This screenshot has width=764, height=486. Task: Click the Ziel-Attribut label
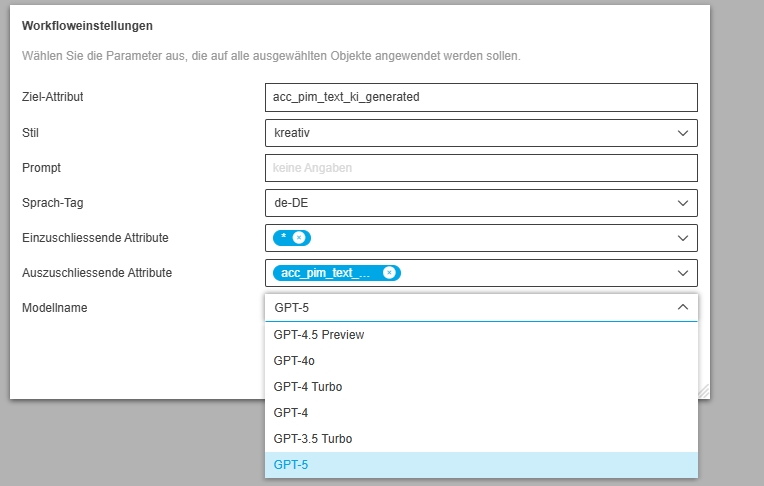[53, 97]
